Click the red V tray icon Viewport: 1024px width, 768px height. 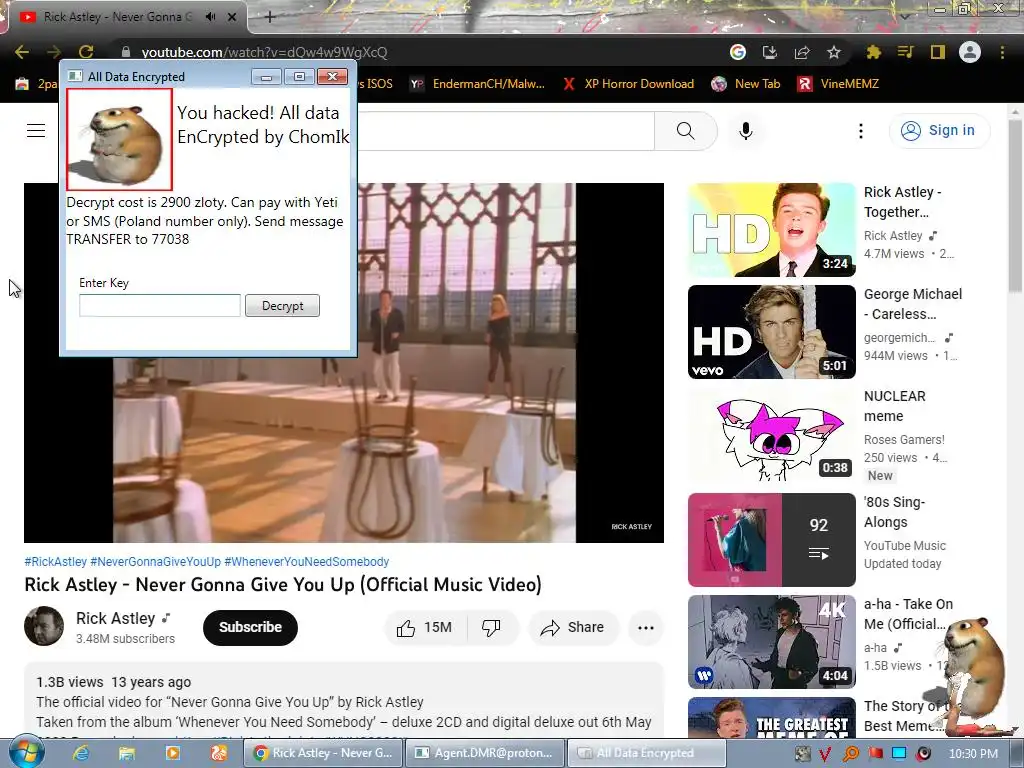click(x=826, y=754)
